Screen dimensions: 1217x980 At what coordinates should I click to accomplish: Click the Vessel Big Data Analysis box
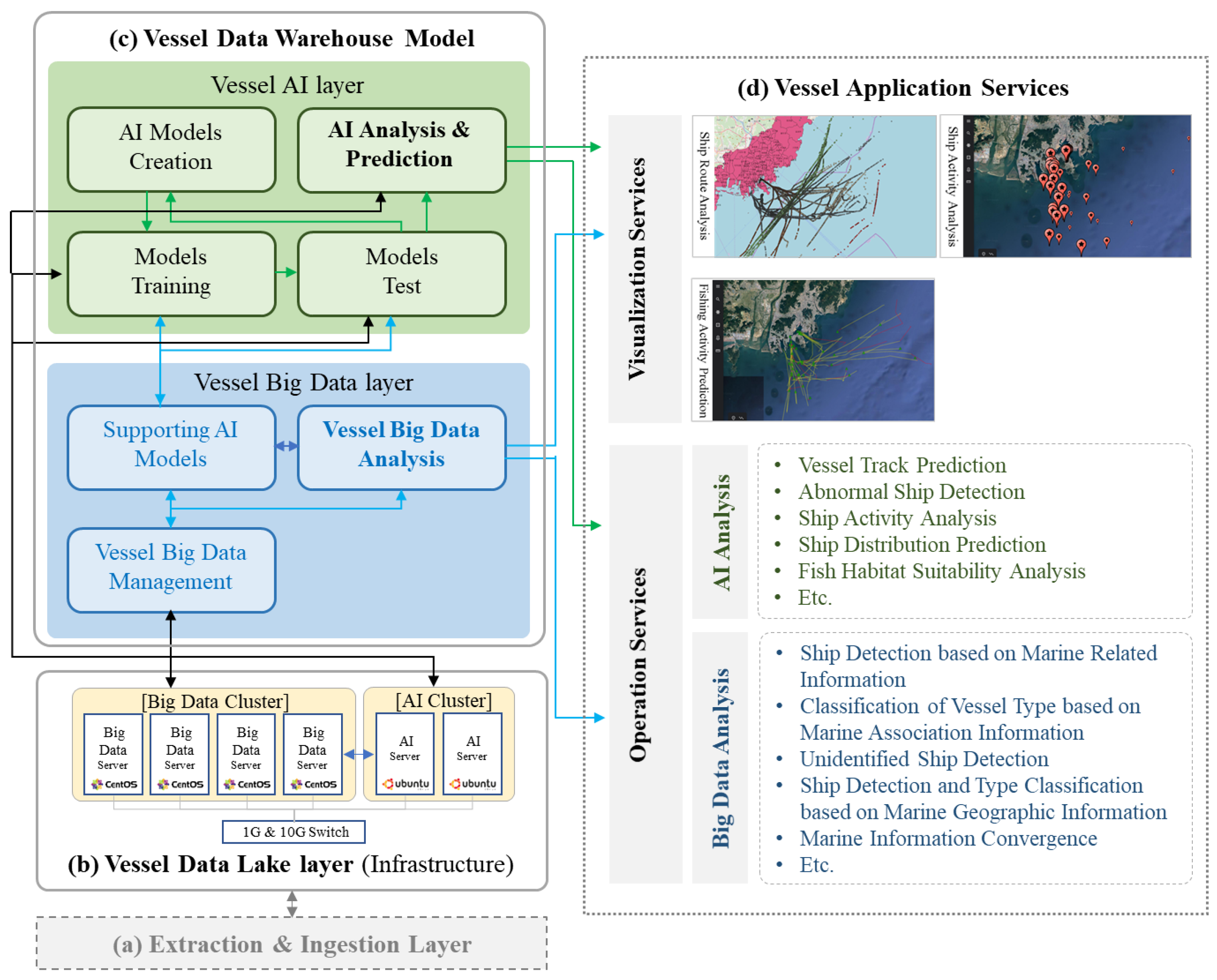coord(401,447)
